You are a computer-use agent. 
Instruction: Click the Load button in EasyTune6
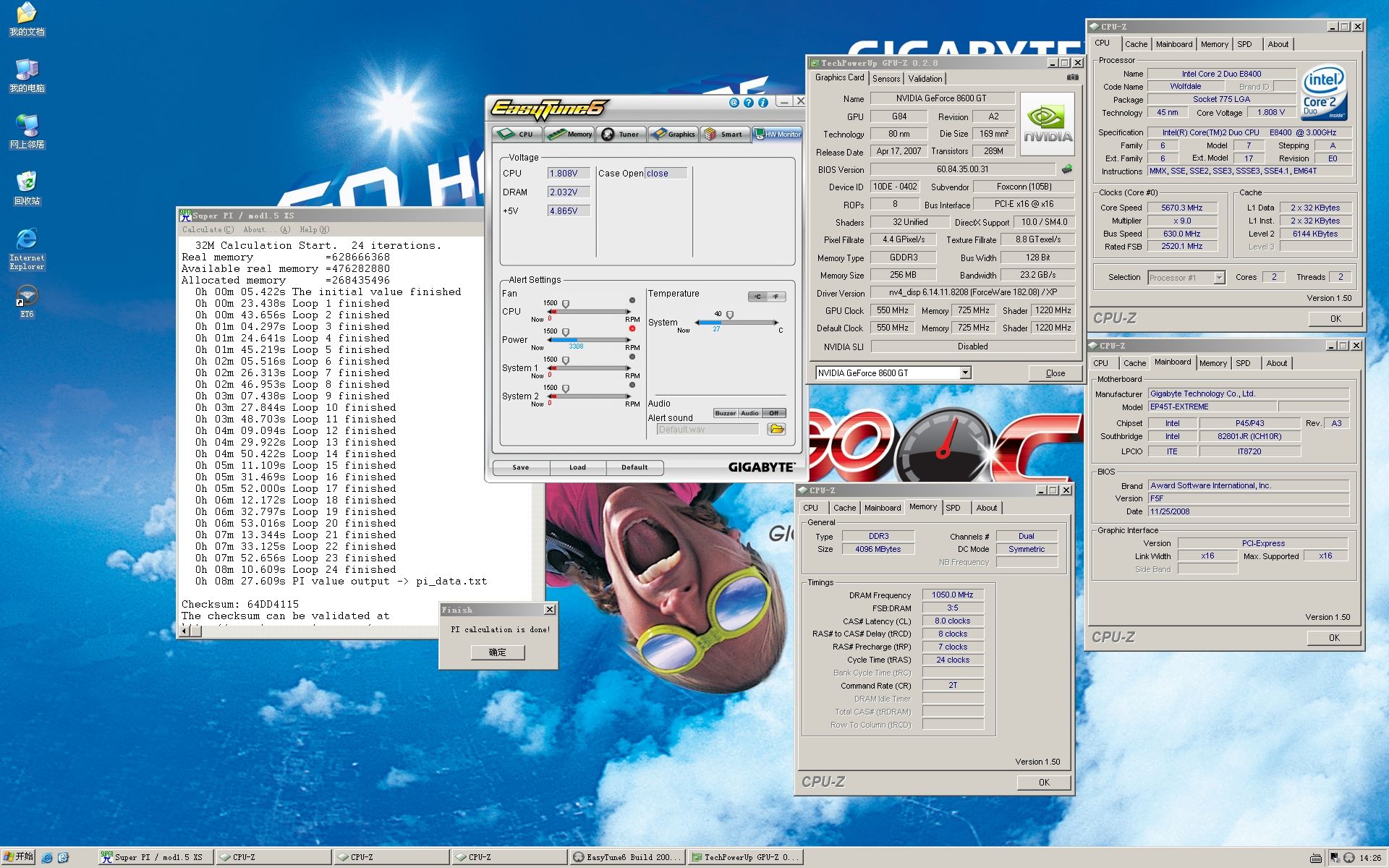577,467
